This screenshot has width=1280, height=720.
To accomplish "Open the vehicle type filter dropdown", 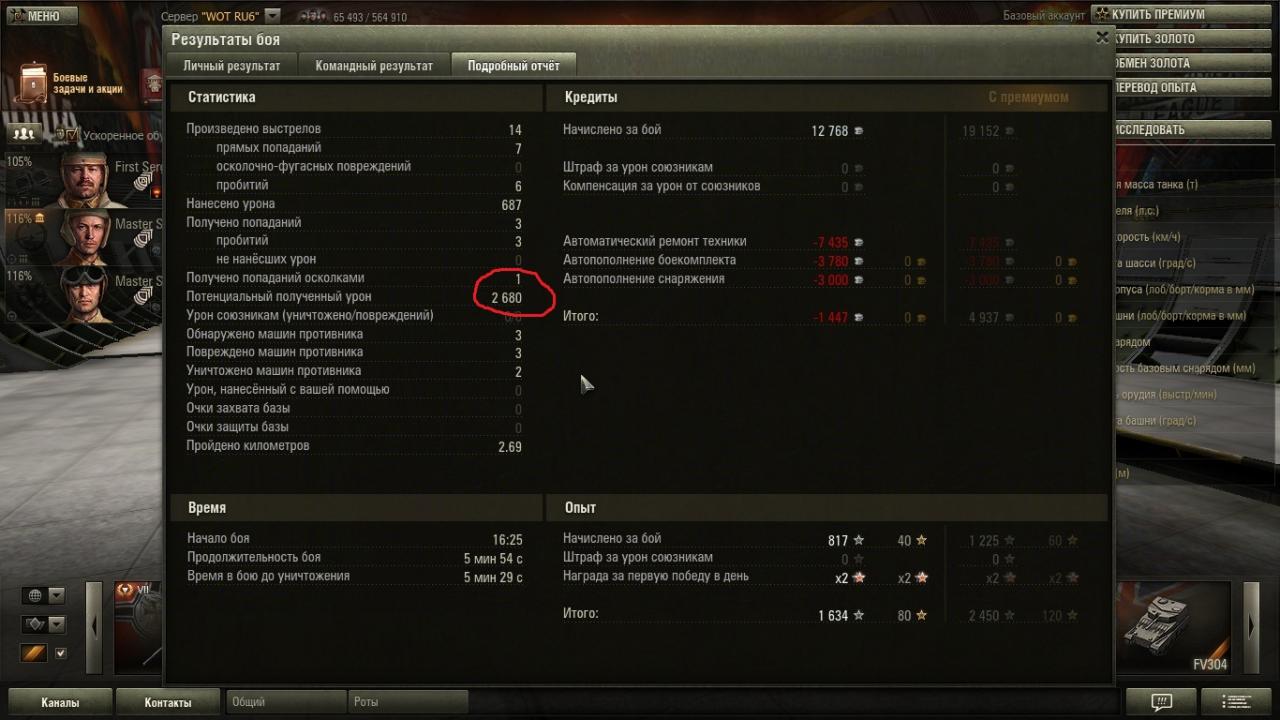I will tap(44, 625).
